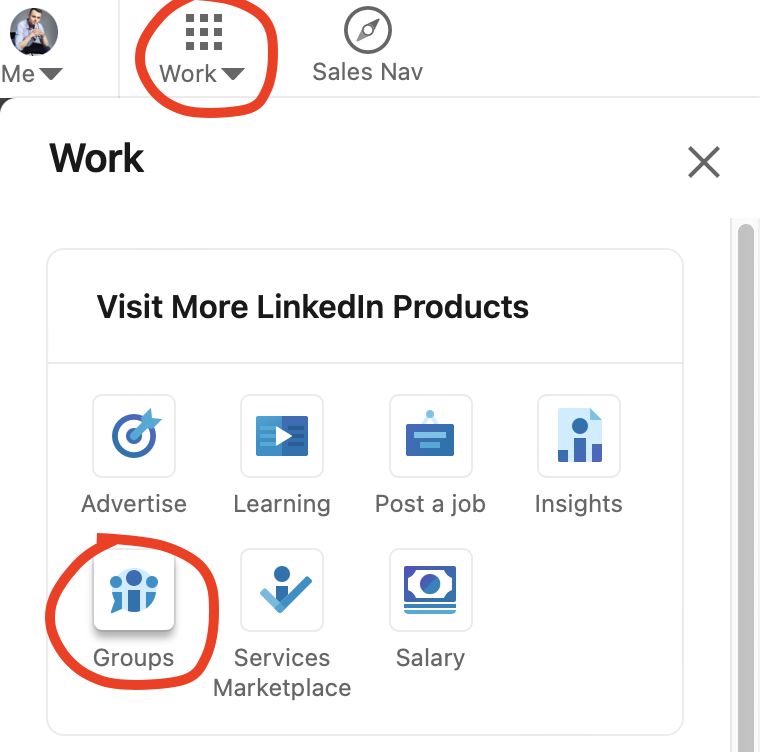Open the Services Marketplace icon

(282, 590)
